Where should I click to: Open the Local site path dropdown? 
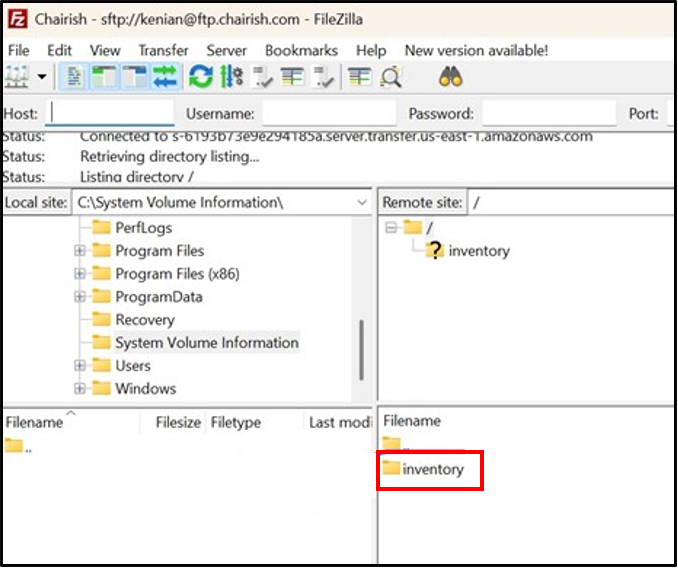pyautogui.click(x=361, y=202)
